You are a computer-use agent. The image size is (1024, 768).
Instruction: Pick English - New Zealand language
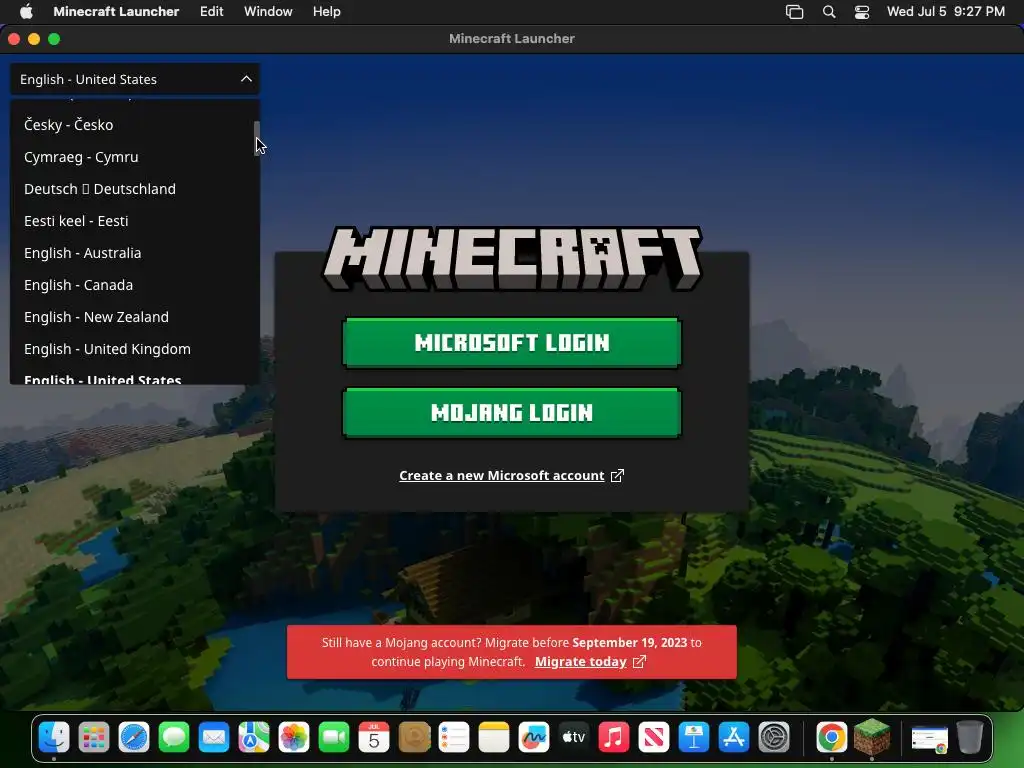tap(132, 317)
